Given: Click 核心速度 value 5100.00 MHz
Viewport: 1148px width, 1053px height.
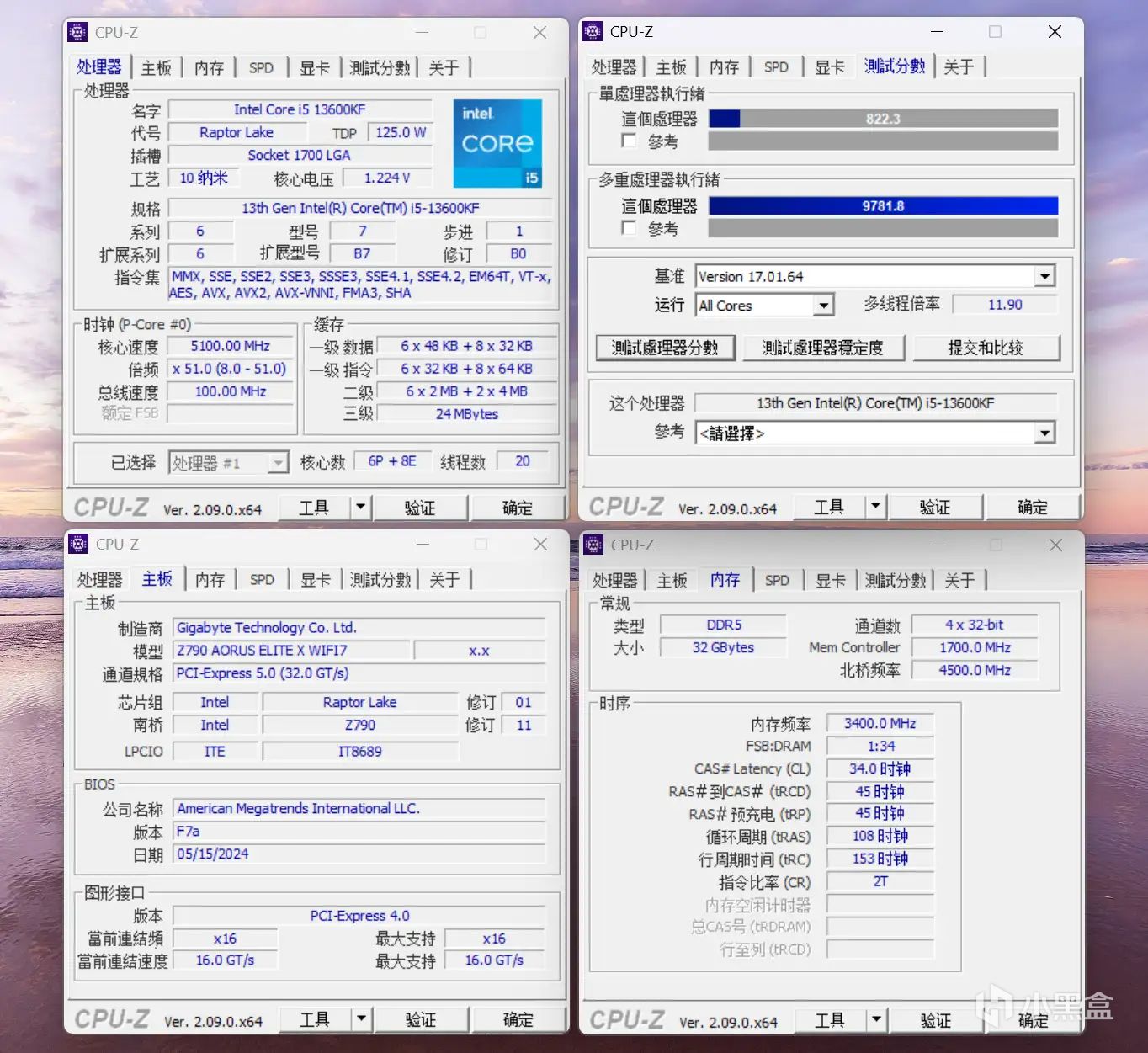Looking at the screenshot, I should 231,346.
